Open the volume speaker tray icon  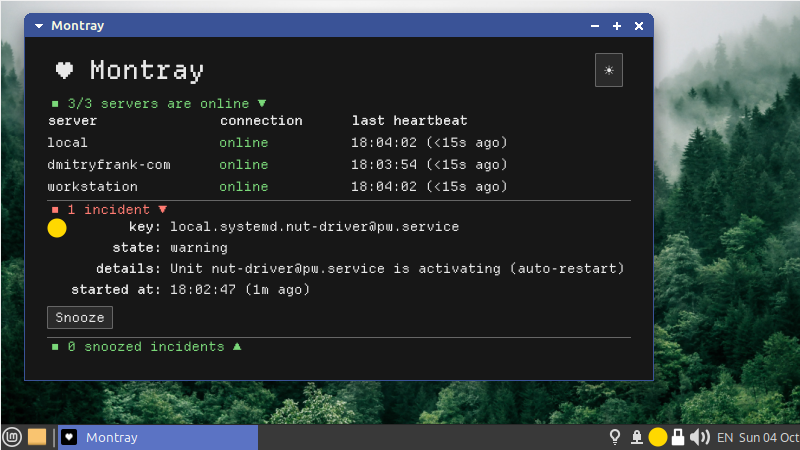click(x=699, y=437)
